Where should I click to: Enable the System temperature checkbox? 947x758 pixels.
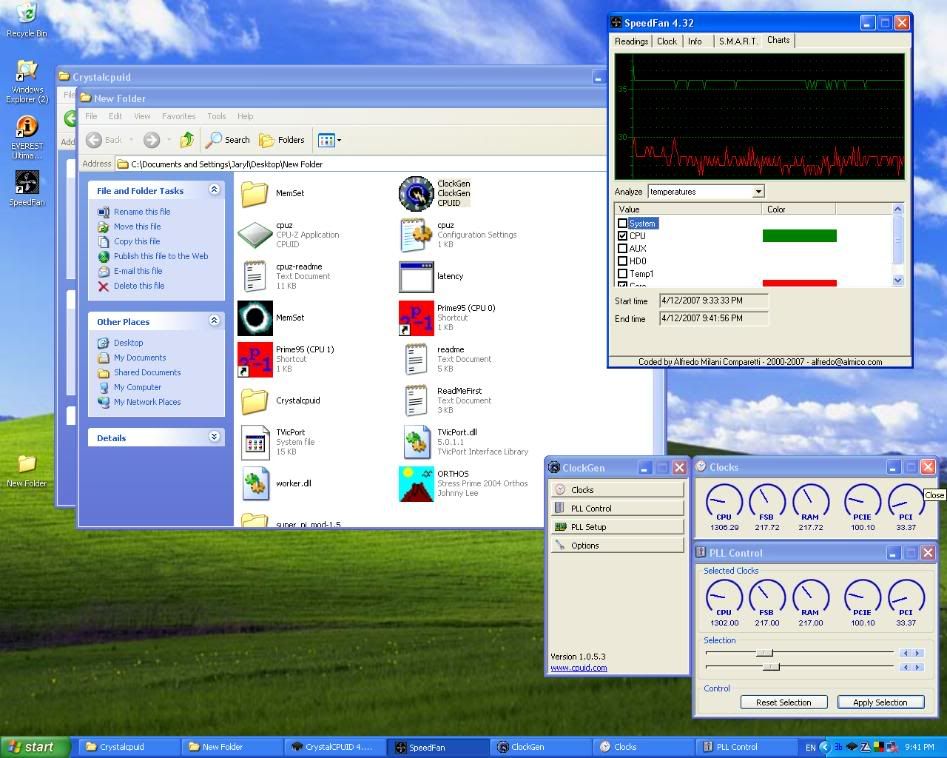pyautogui.click(x=623, y=222)
